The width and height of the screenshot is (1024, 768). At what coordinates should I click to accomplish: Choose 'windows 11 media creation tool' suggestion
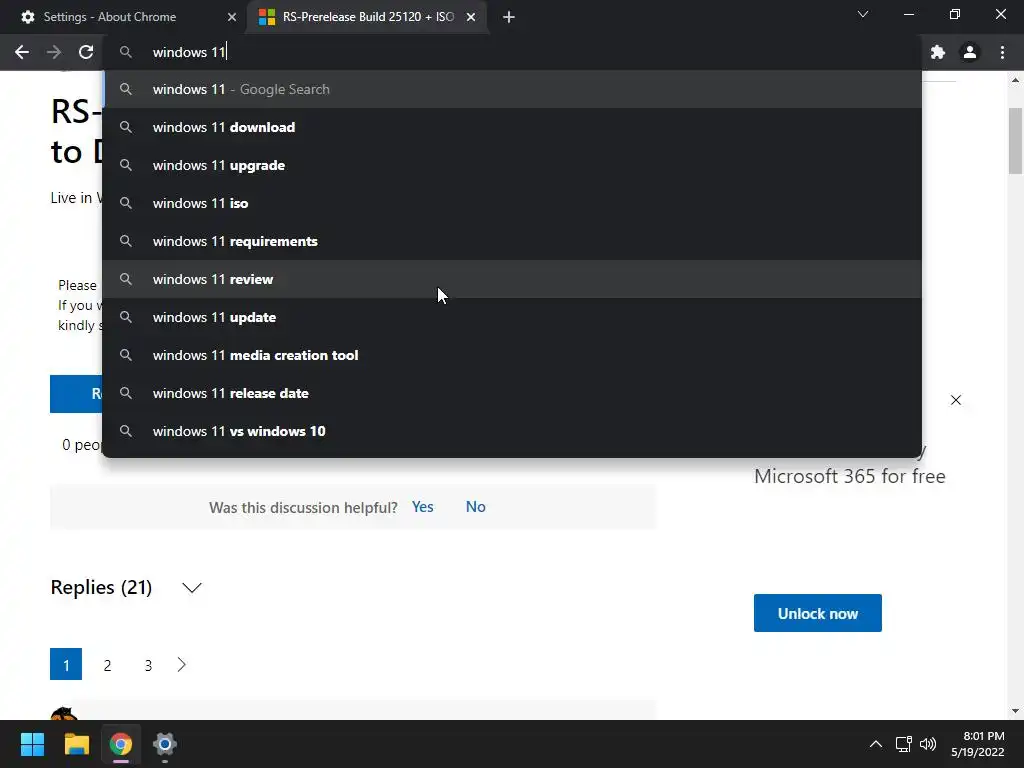click(512, 355)
